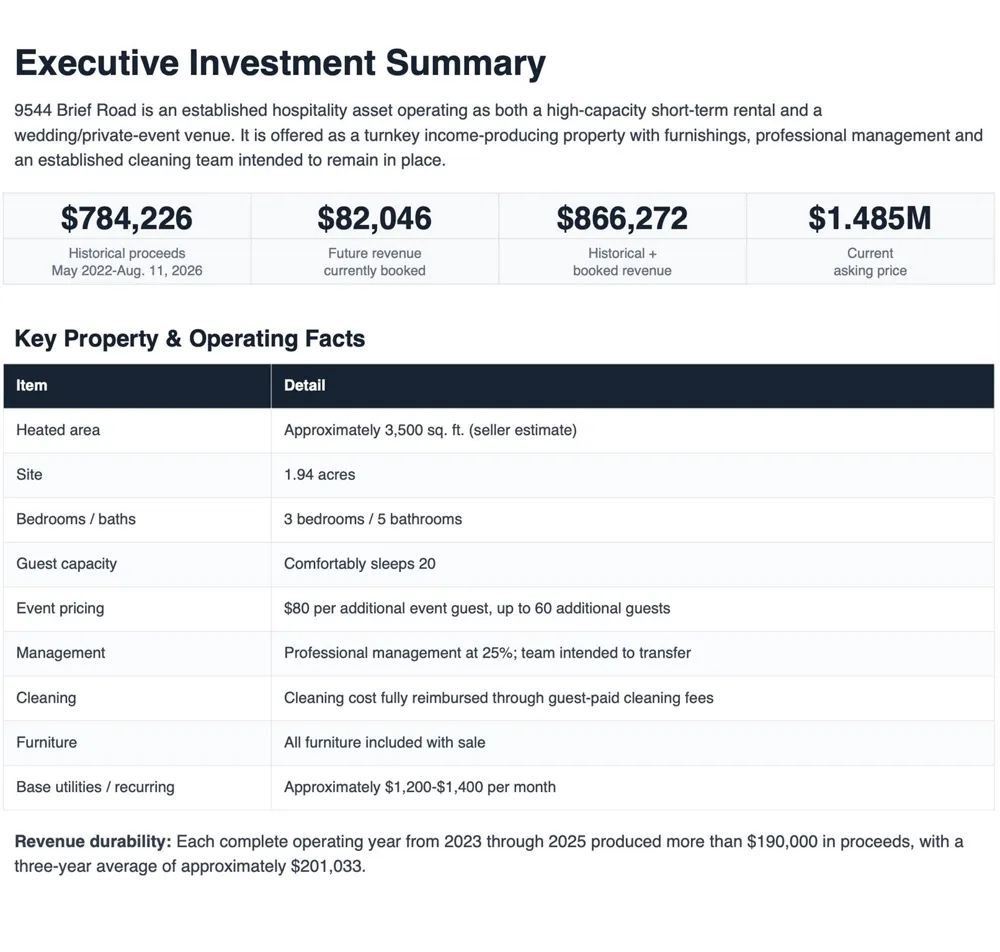The width and height of the screenshot is (1000, 952).
Task: Select the 'Event pricing' row label
Action: pyautogui.click(x=60, y=609)
